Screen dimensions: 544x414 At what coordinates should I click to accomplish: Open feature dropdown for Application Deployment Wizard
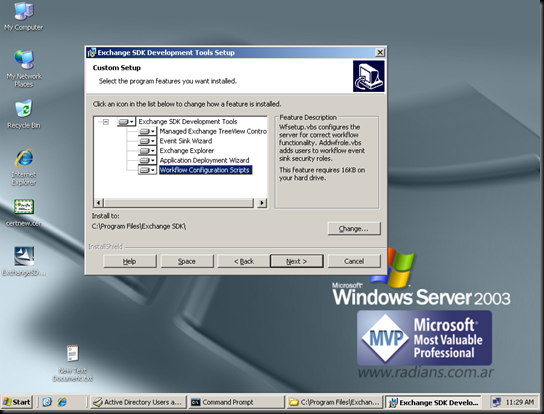pyautogui.click(x=147, y=160)
